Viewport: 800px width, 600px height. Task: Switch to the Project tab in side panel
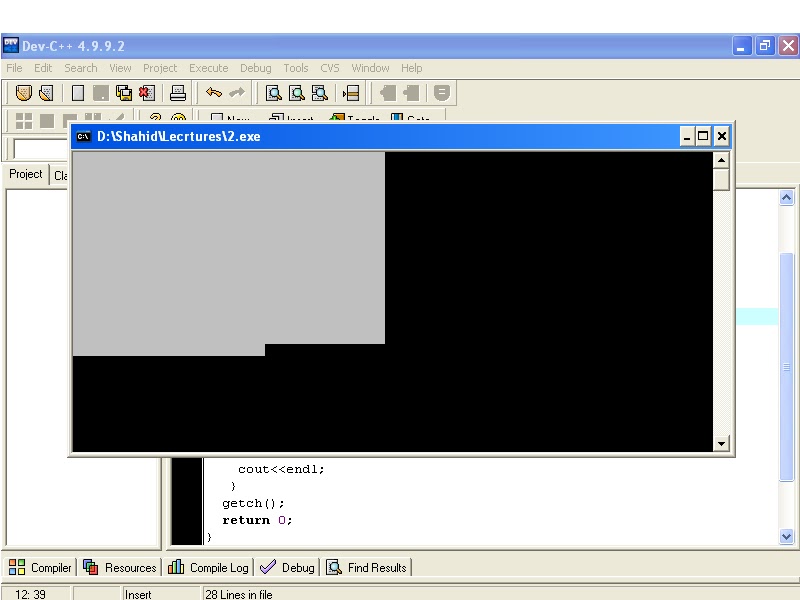tap(26, 174)
